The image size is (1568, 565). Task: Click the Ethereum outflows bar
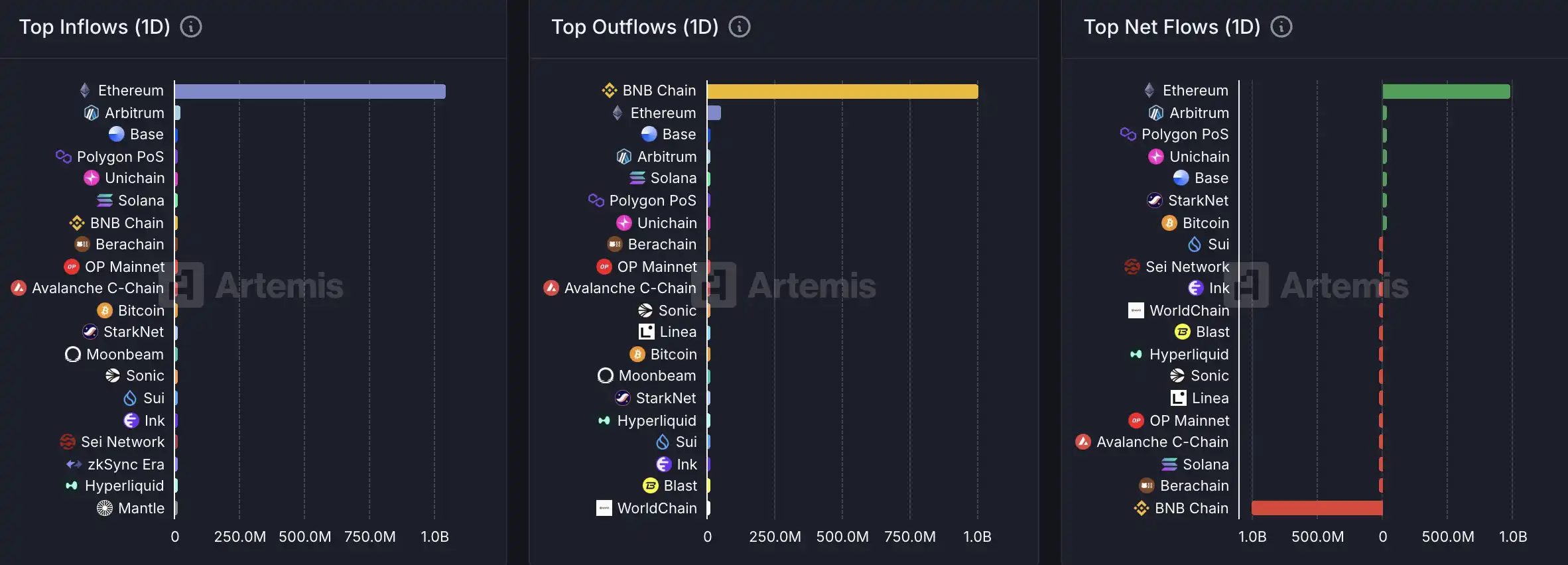pyautogui.click(x=714, y=113)
